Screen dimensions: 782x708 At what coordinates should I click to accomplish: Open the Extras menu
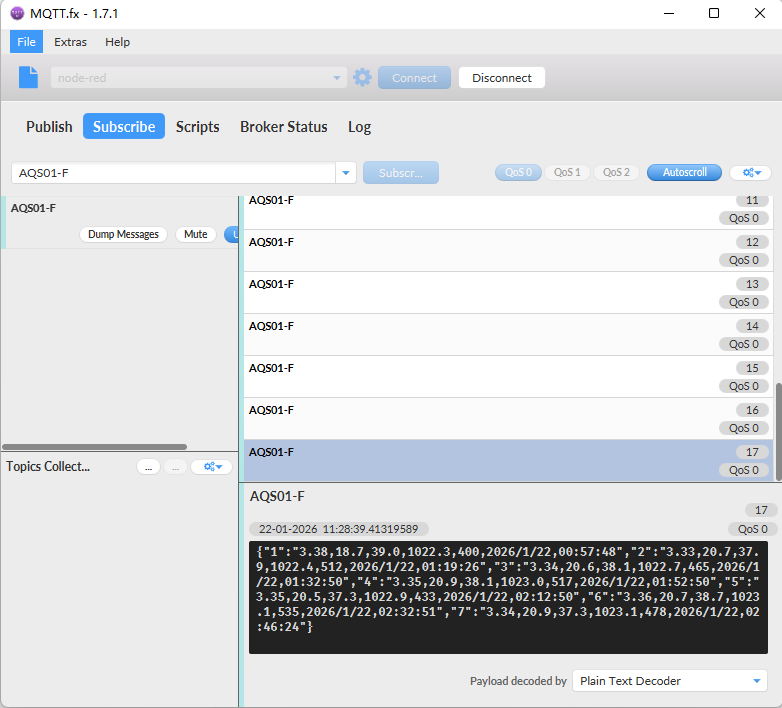70,42
